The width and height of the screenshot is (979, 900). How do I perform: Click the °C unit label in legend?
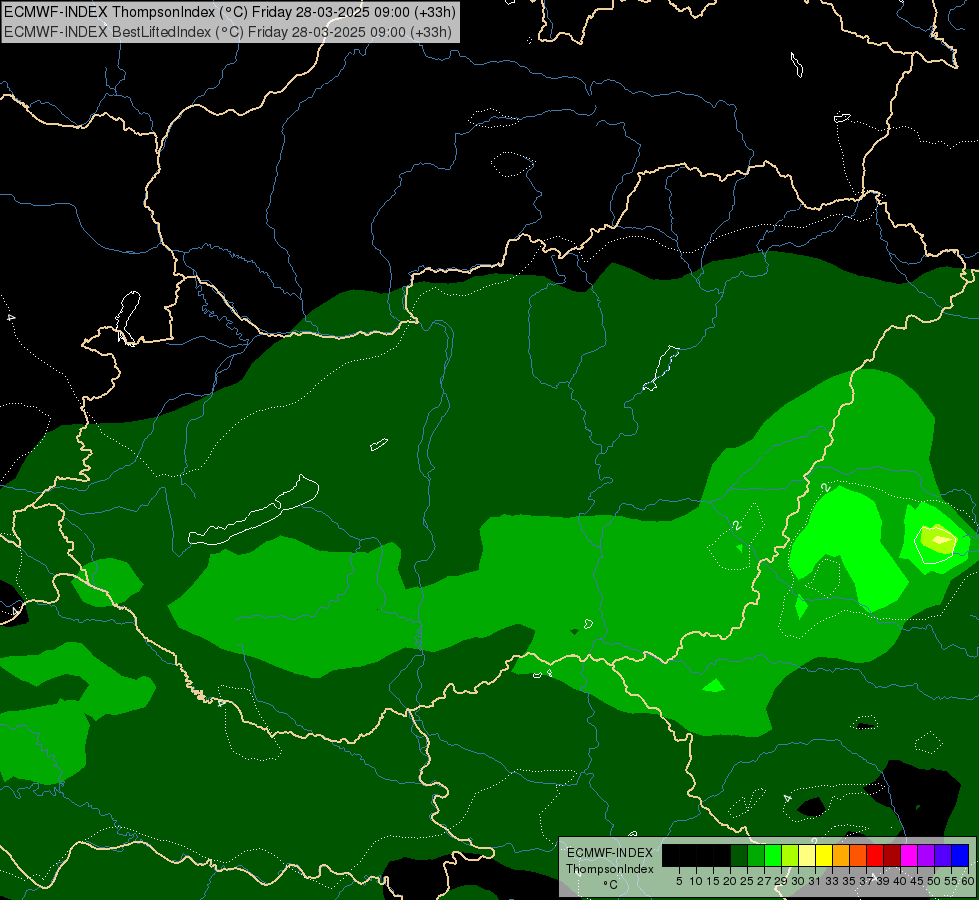(x=611, y=885)
